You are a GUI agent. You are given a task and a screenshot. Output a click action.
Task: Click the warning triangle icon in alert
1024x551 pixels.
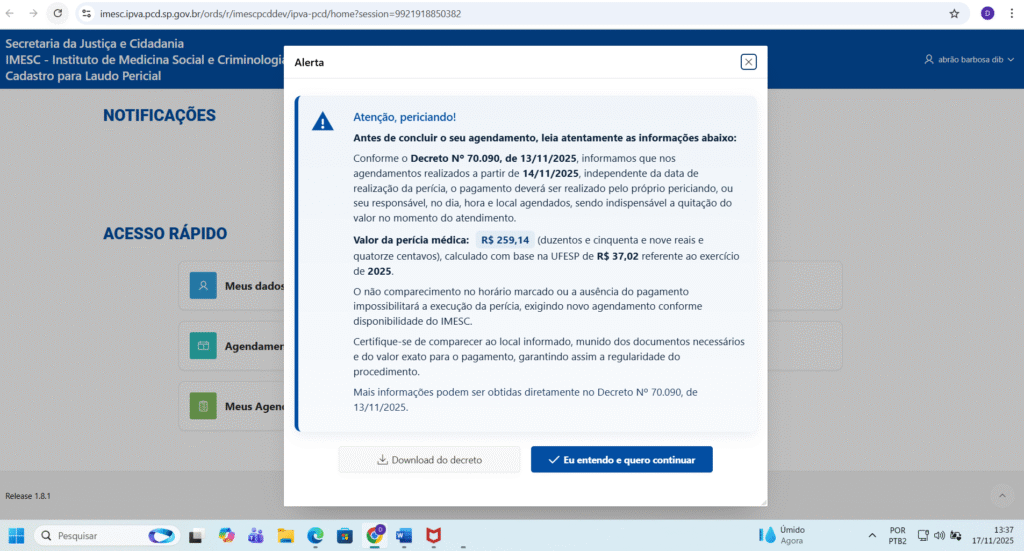click(323, 122)
